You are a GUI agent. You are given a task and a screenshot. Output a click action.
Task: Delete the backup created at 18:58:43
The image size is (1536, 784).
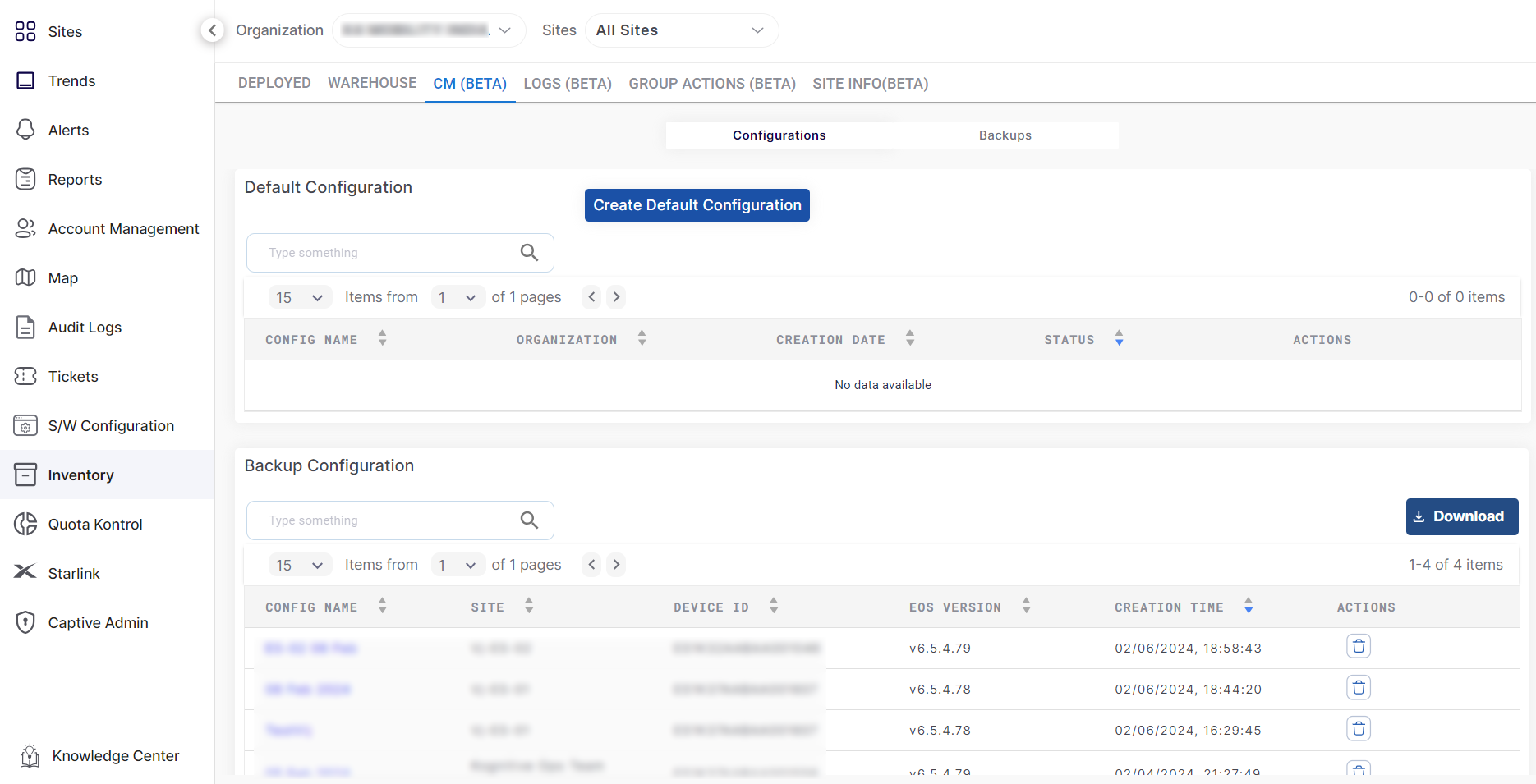tap(1358, 647)
